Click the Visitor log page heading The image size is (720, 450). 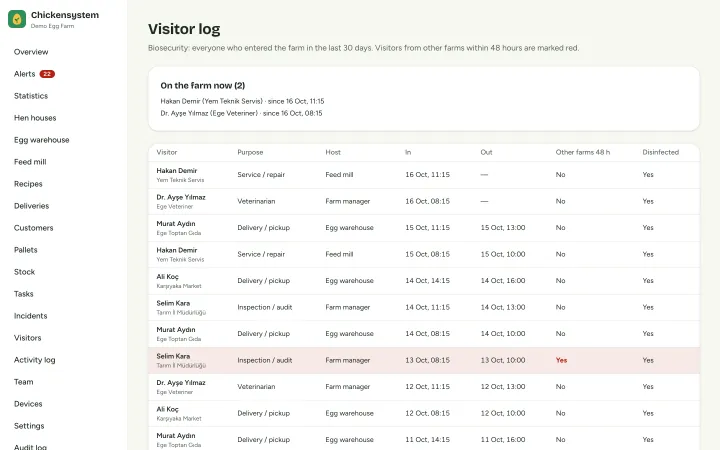pyautogui.click(x=184, y=29)
